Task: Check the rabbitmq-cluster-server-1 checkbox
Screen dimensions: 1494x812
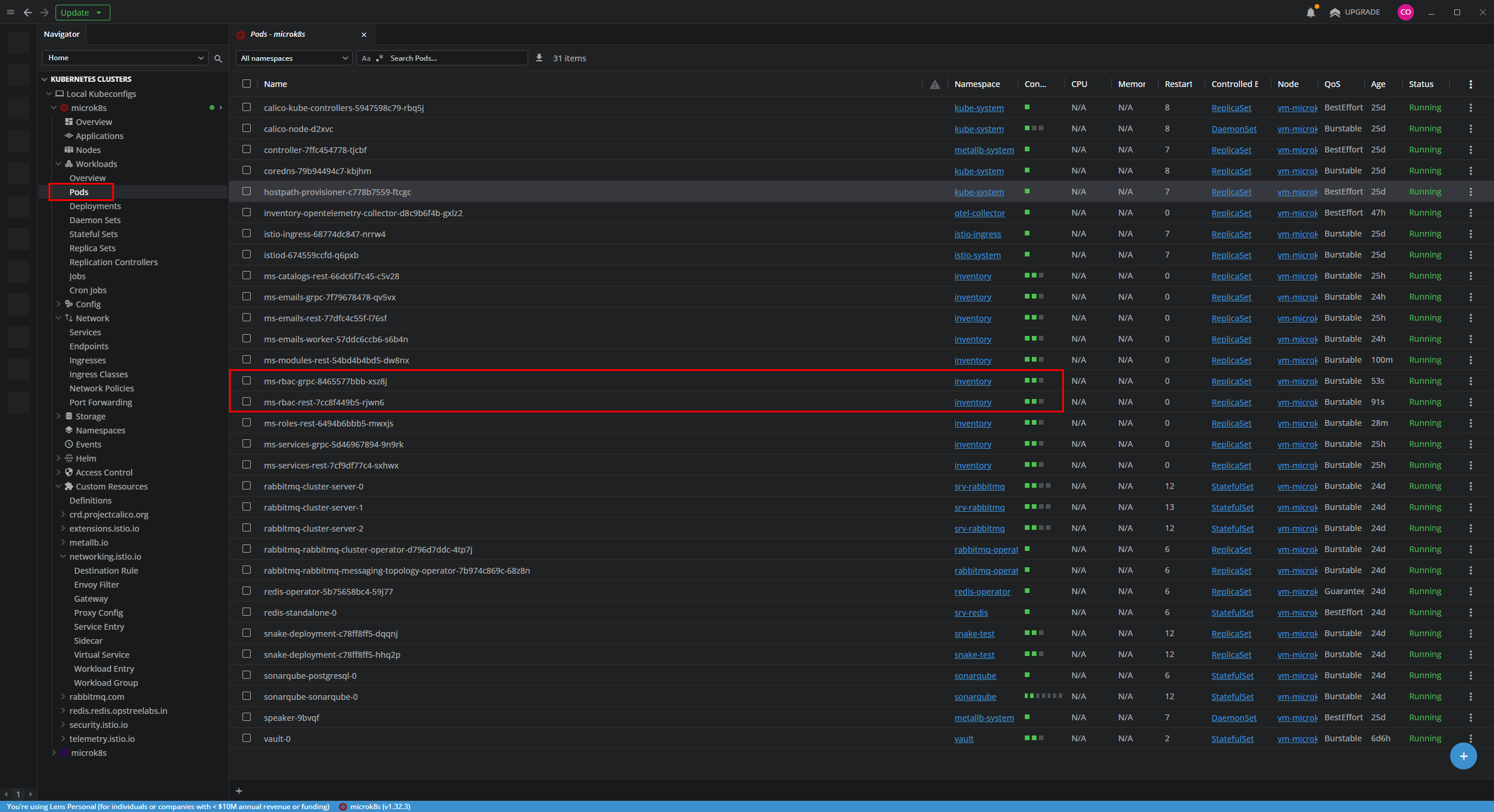Action: pos(247,506)
